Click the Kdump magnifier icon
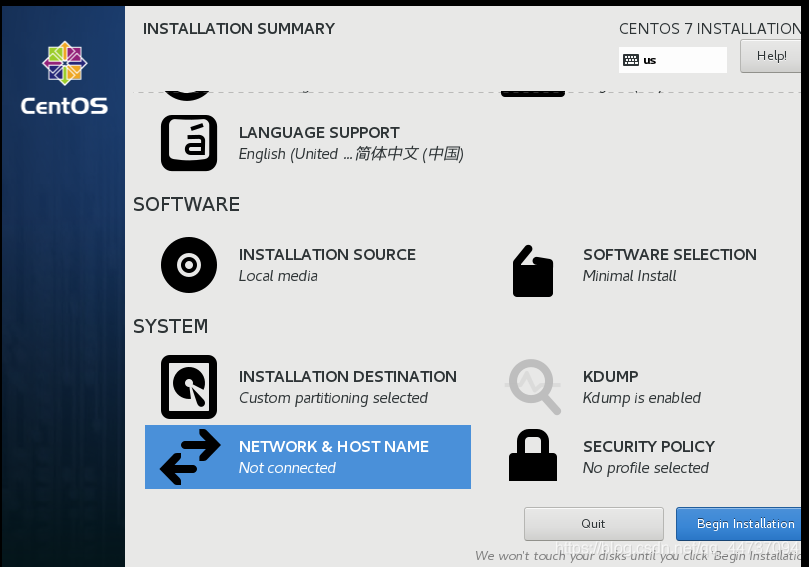 [x=533, y=387]
